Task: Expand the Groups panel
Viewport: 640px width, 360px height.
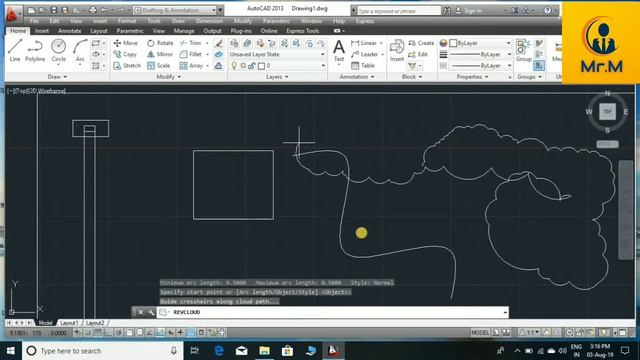Action: [x=529, y=77]
